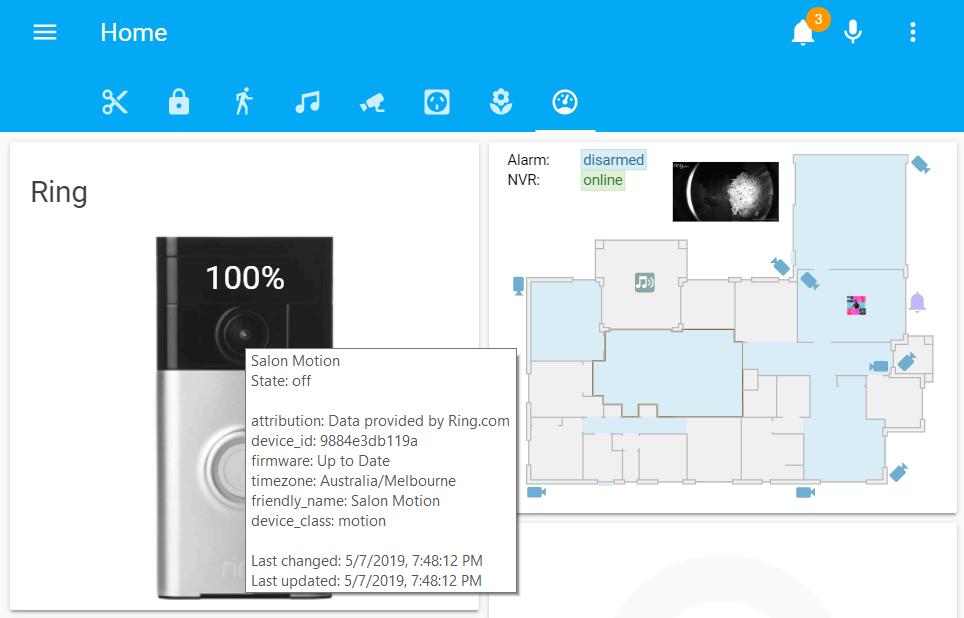Click the camera icon at the bottom-center of the floorplan

[804, 494]
